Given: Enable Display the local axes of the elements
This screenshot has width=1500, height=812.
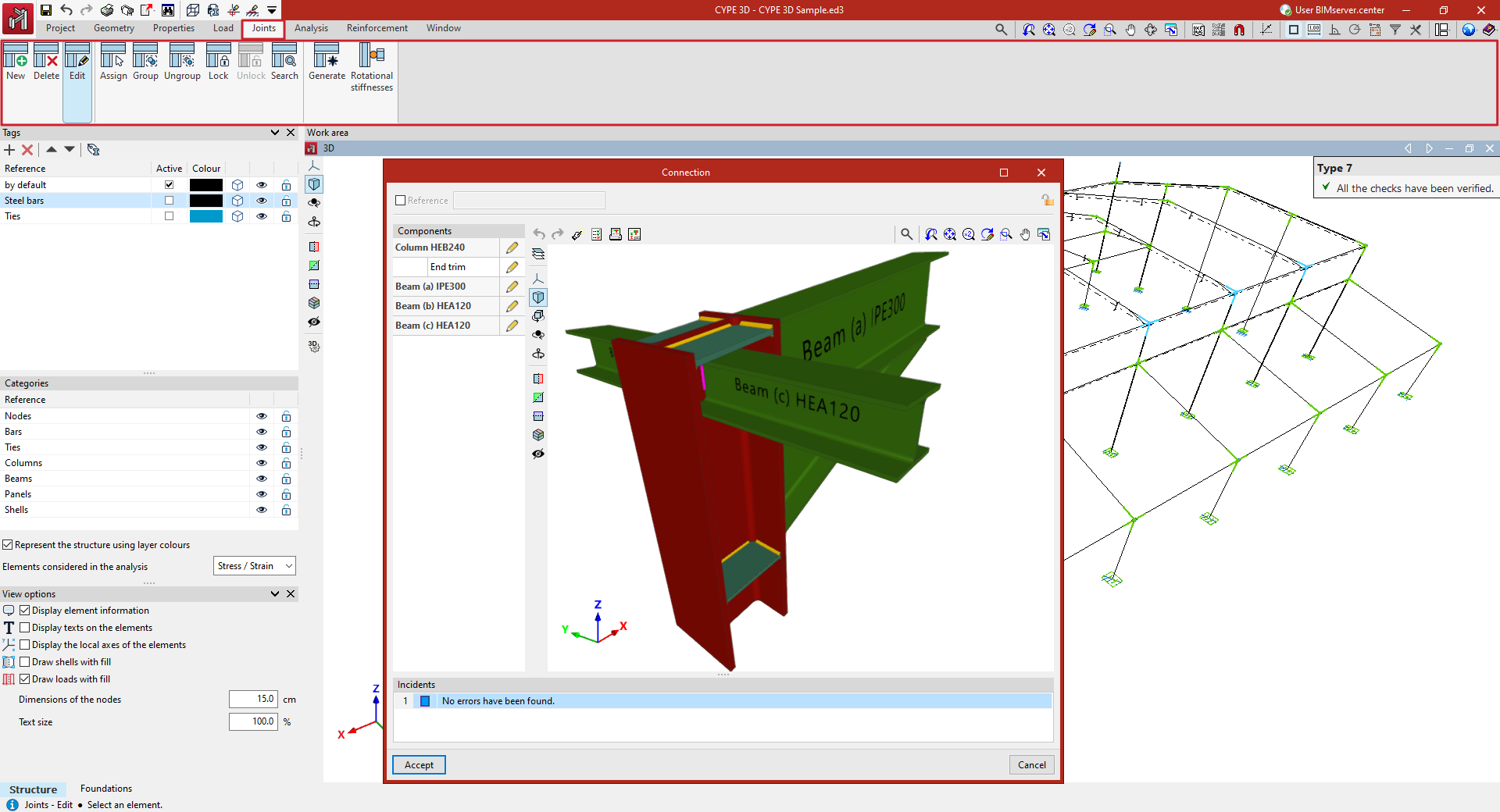Looking at the screenshot, I should point(25,645).
